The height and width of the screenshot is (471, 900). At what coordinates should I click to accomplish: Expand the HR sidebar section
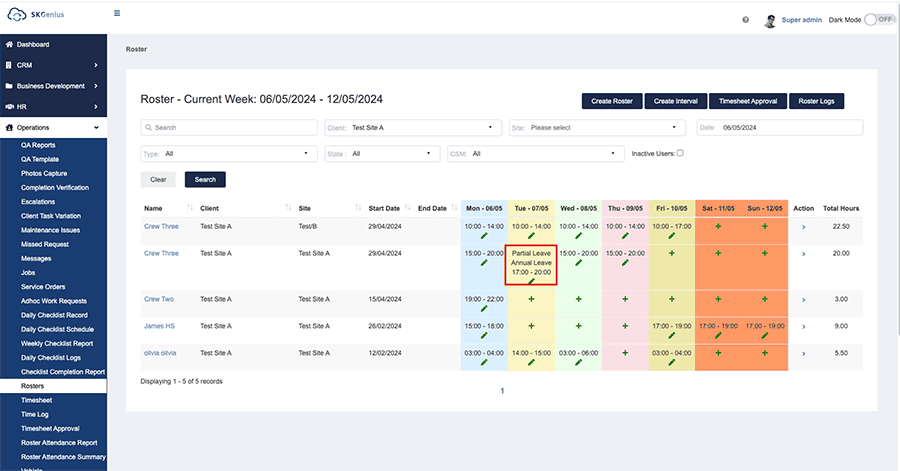point(53,107)
